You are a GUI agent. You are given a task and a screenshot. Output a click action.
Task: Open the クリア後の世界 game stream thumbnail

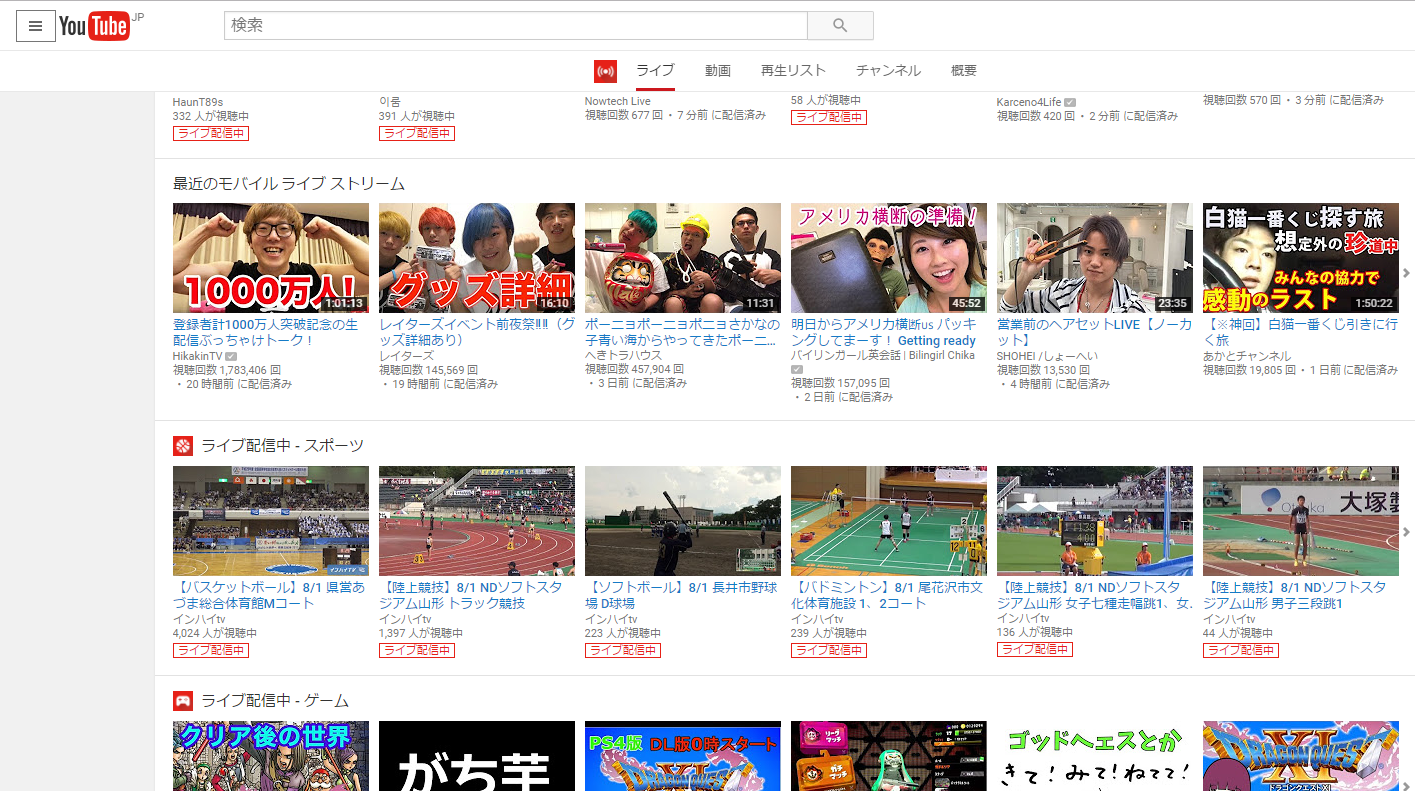[271, 756]
